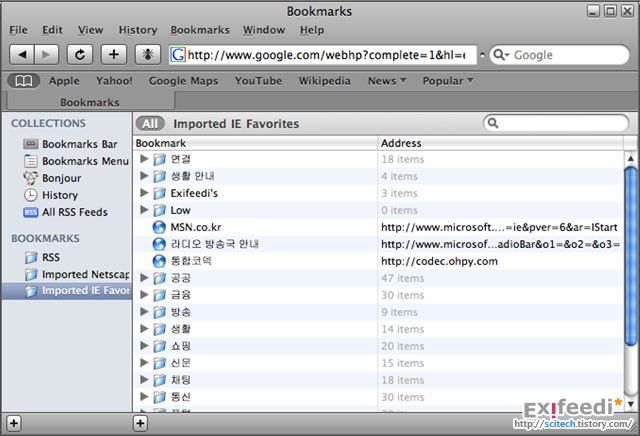Select Imported IE Favorites sidebar folder
The width and height of the screenshot is (640, 436).
tap(67, 291)
